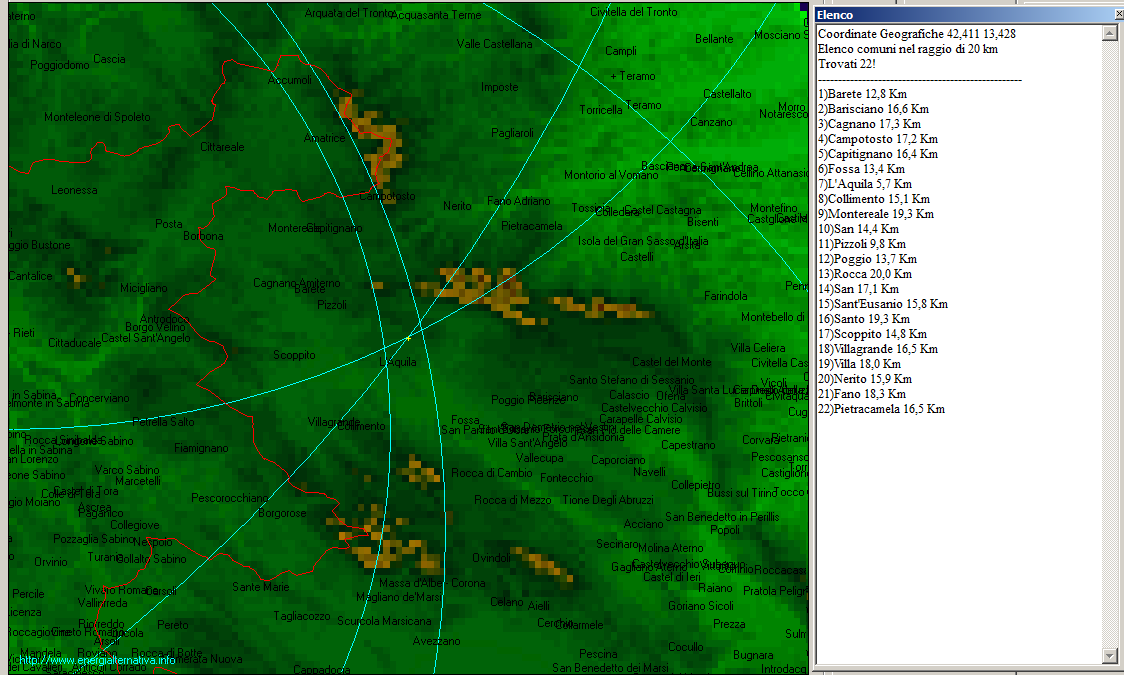Click the 'Farindola' label on the map

tap(725, 296)
